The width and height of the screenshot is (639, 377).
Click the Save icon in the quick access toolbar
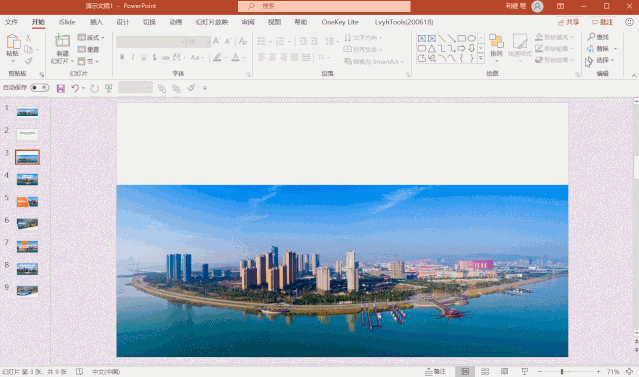(x=61, y=88)
